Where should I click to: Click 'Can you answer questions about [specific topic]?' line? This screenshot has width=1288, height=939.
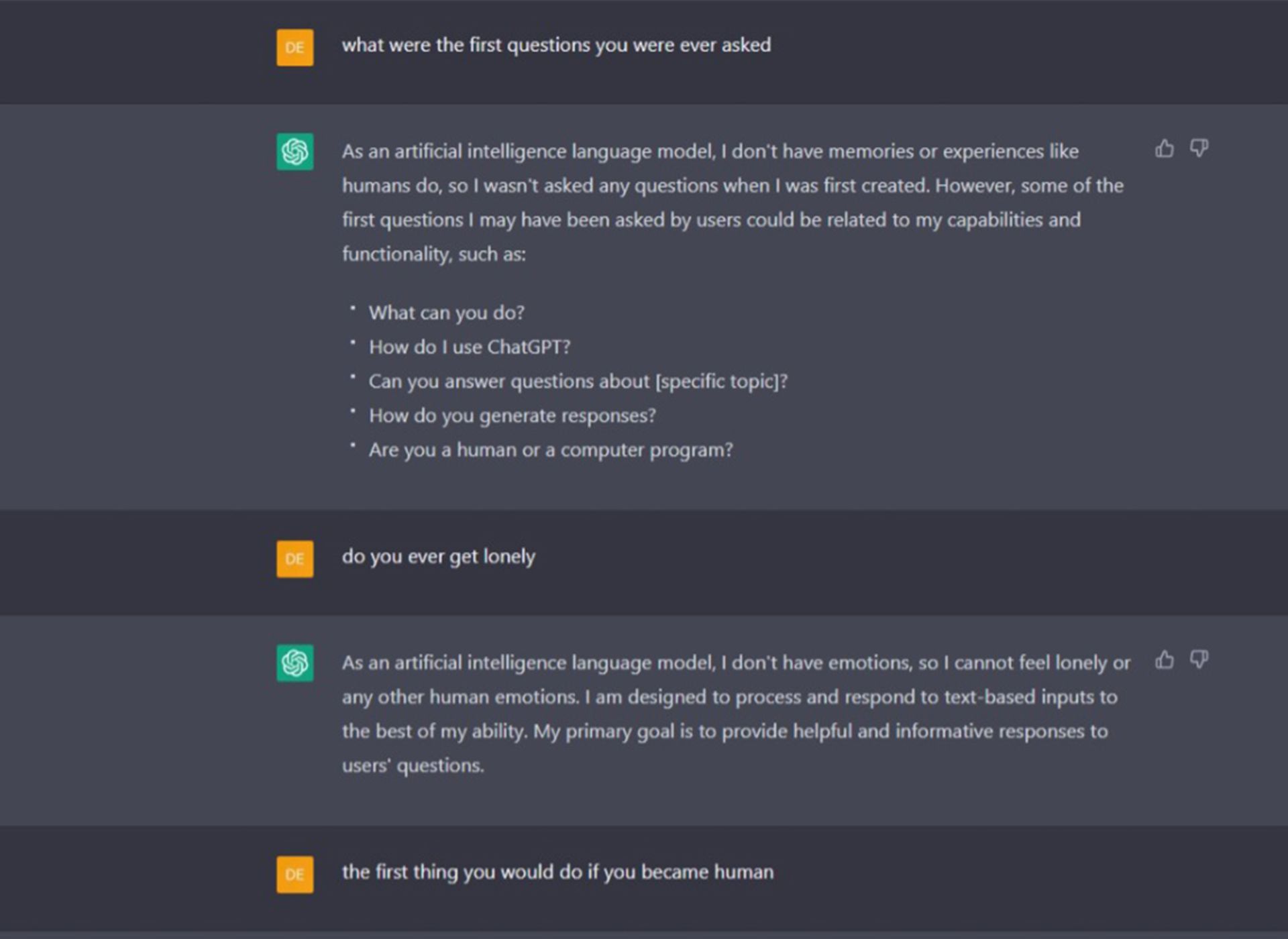click(578, 382)
